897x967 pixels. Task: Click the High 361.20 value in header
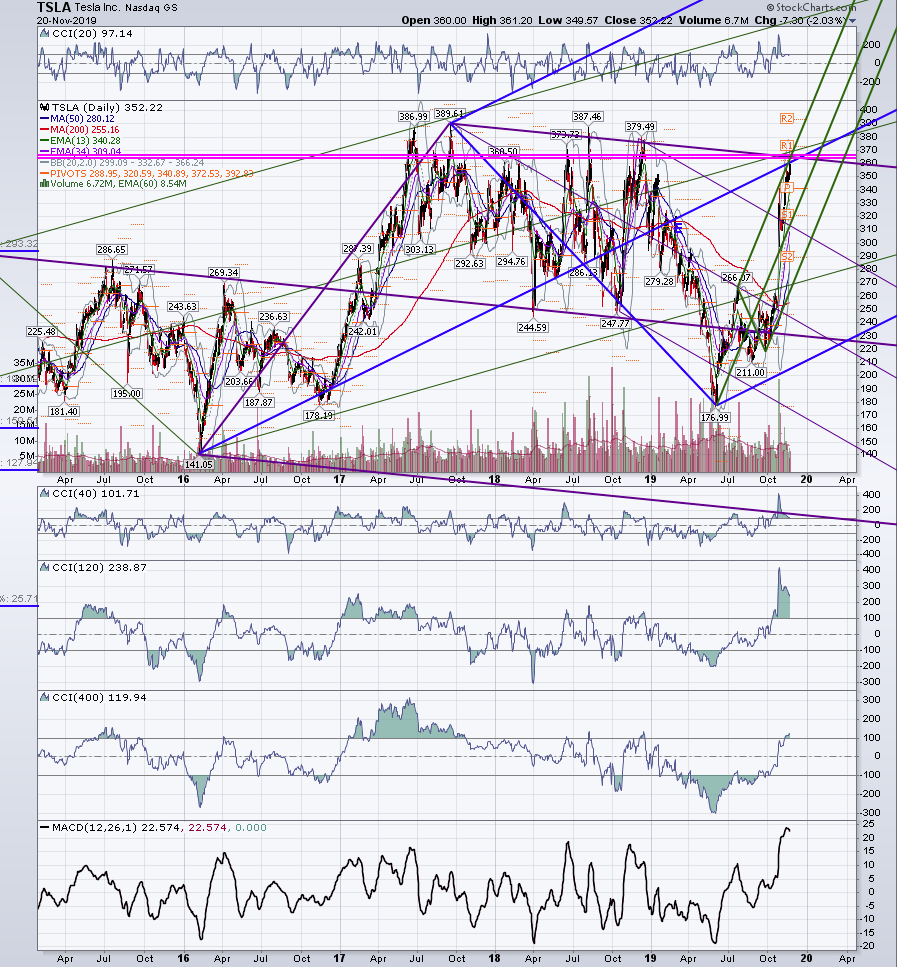(502, 20)
